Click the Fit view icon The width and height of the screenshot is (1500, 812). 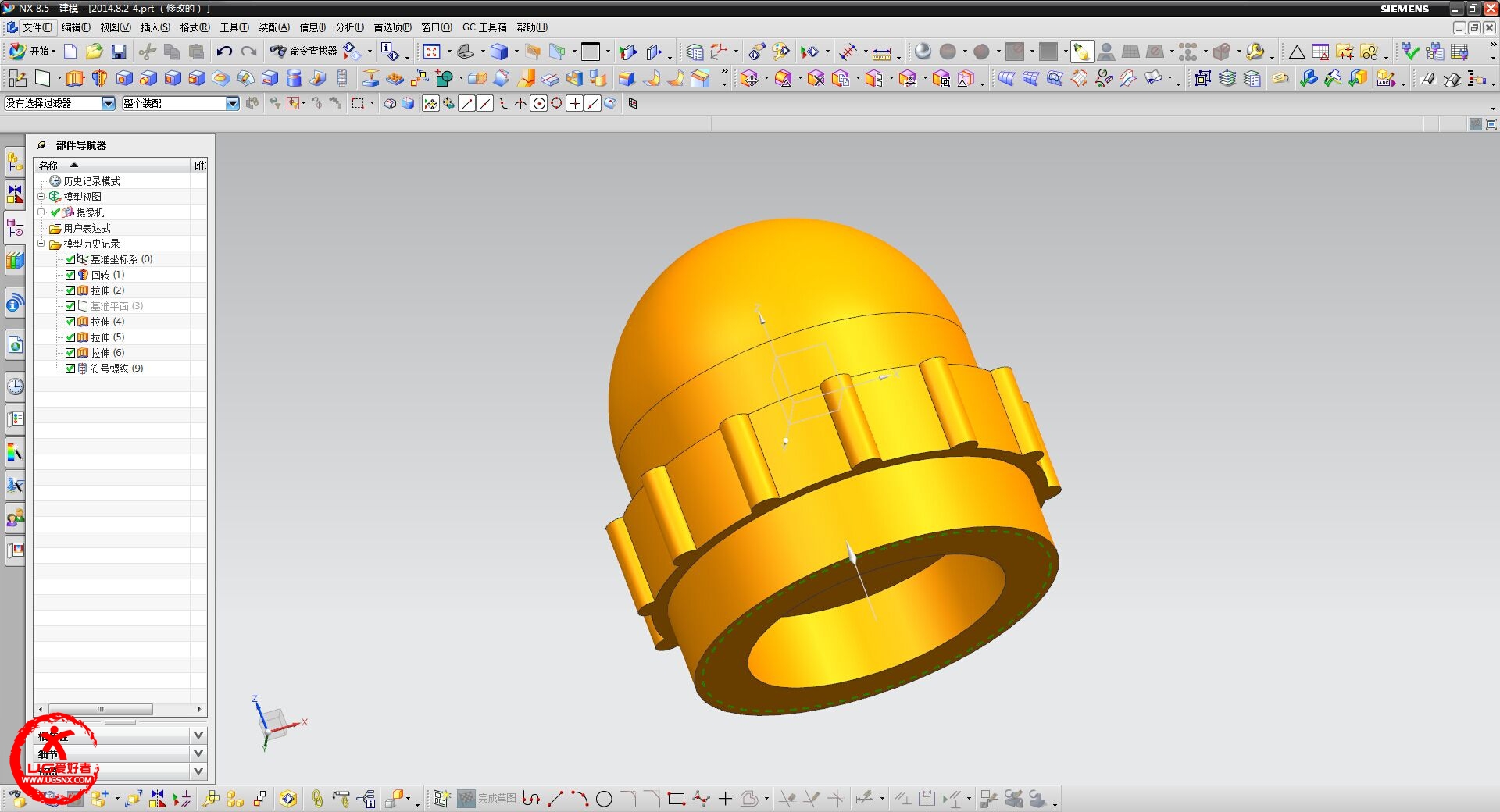pos(432,52)
